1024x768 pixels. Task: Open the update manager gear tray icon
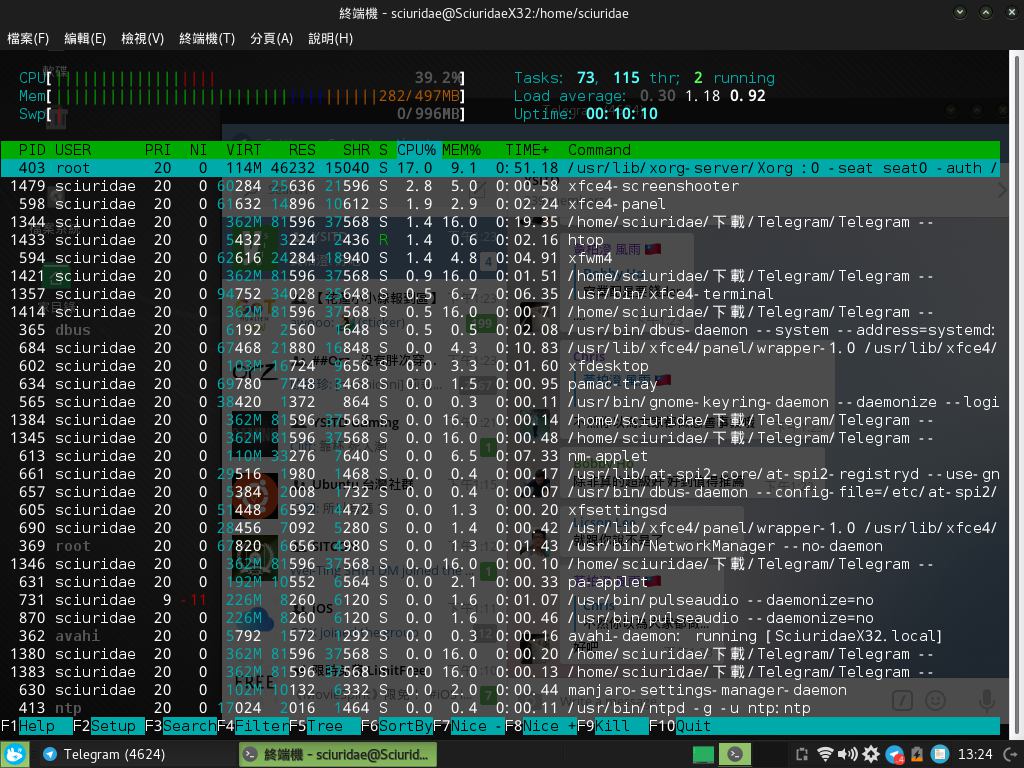pyautogui.click(x=871, y=754)
